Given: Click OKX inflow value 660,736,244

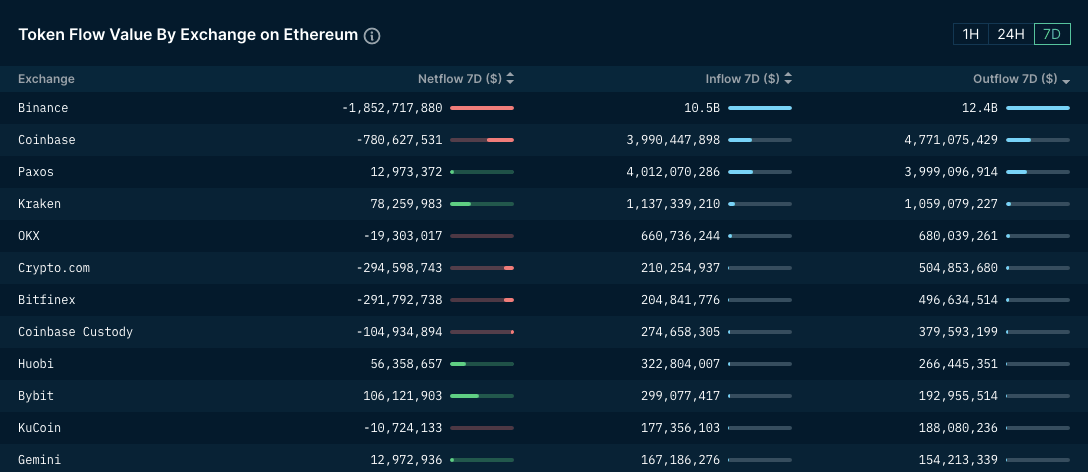Looking at the screenshot, I should pos(681,236).
